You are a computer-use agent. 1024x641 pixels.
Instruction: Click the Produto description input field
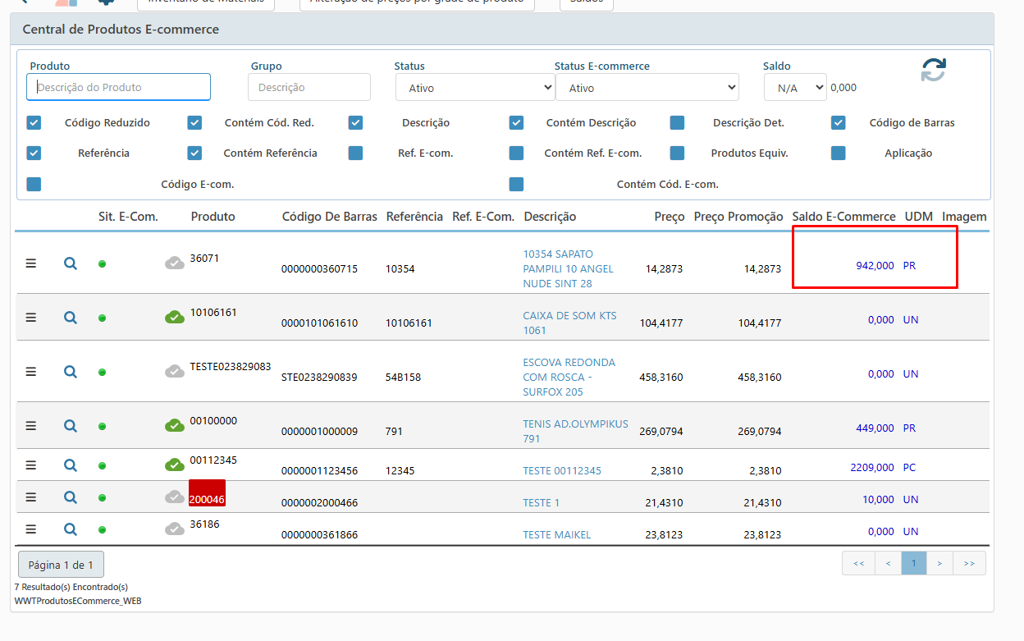119,87
